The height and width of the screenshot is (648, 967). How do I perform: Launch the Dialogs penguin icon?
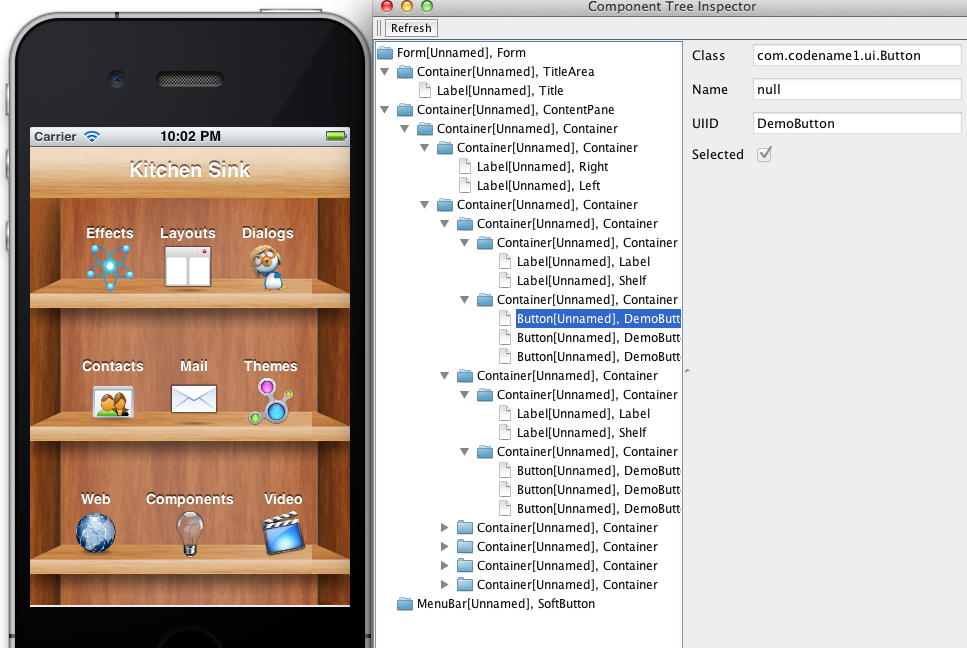[267, 267]
